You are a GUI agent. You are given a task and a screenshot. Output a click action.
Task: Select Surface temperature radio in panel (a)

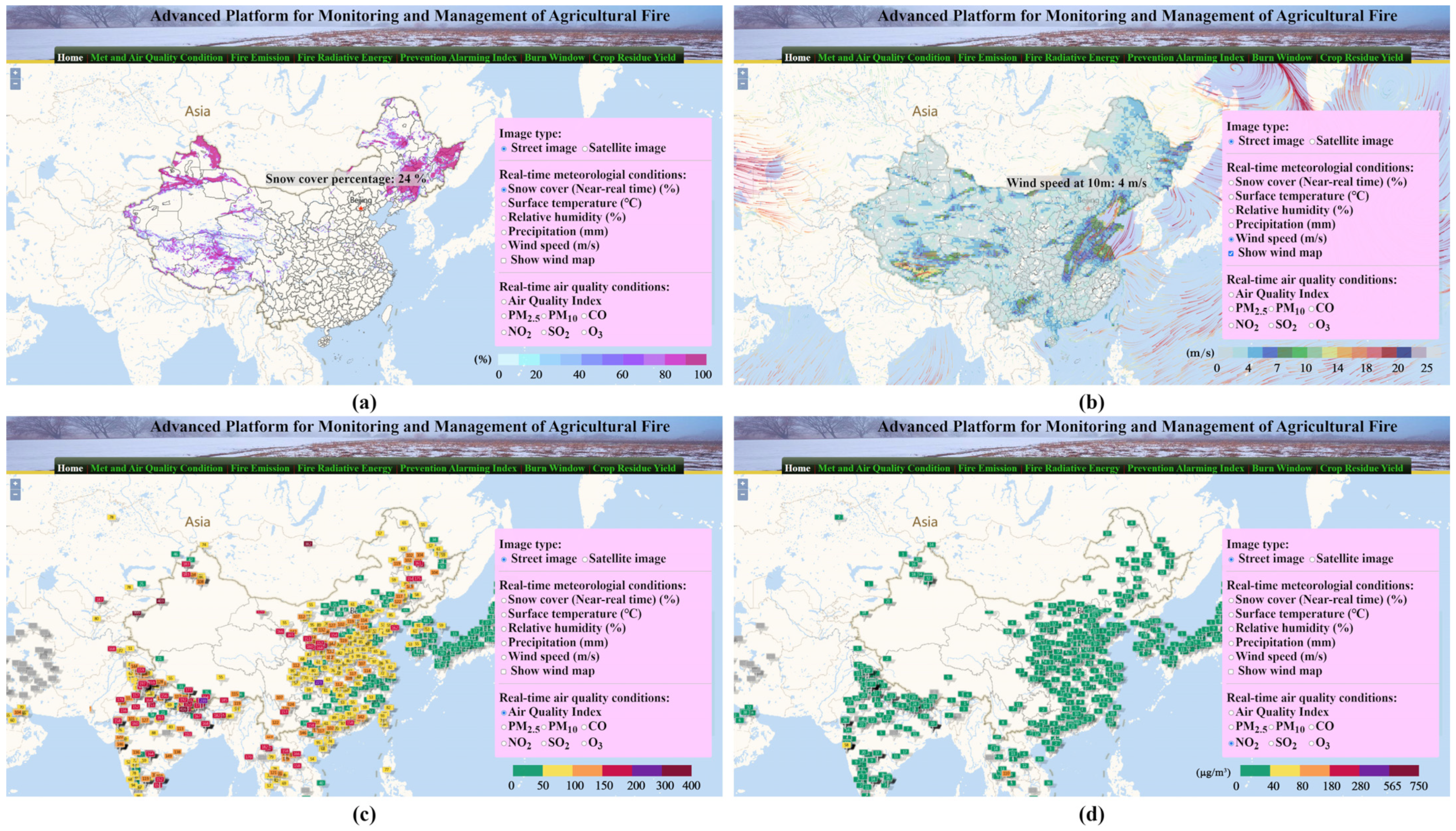(503, 204)
